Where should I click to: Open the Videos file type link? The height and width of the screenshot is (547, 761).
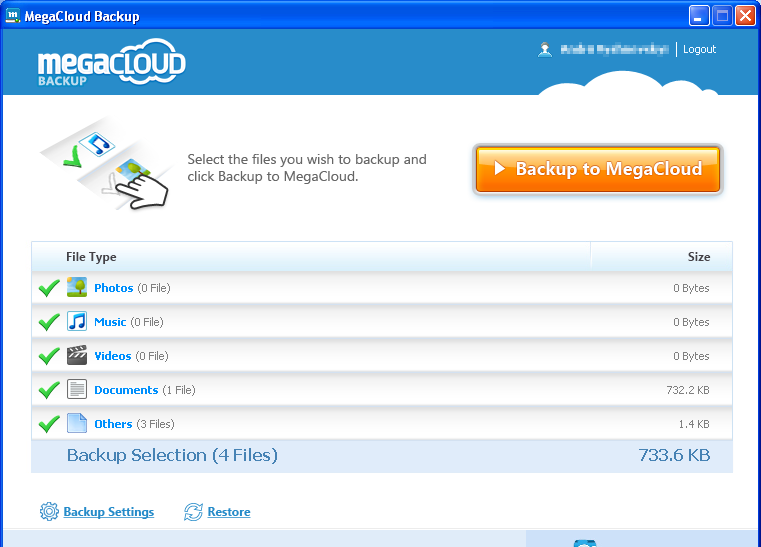(113, 356)
